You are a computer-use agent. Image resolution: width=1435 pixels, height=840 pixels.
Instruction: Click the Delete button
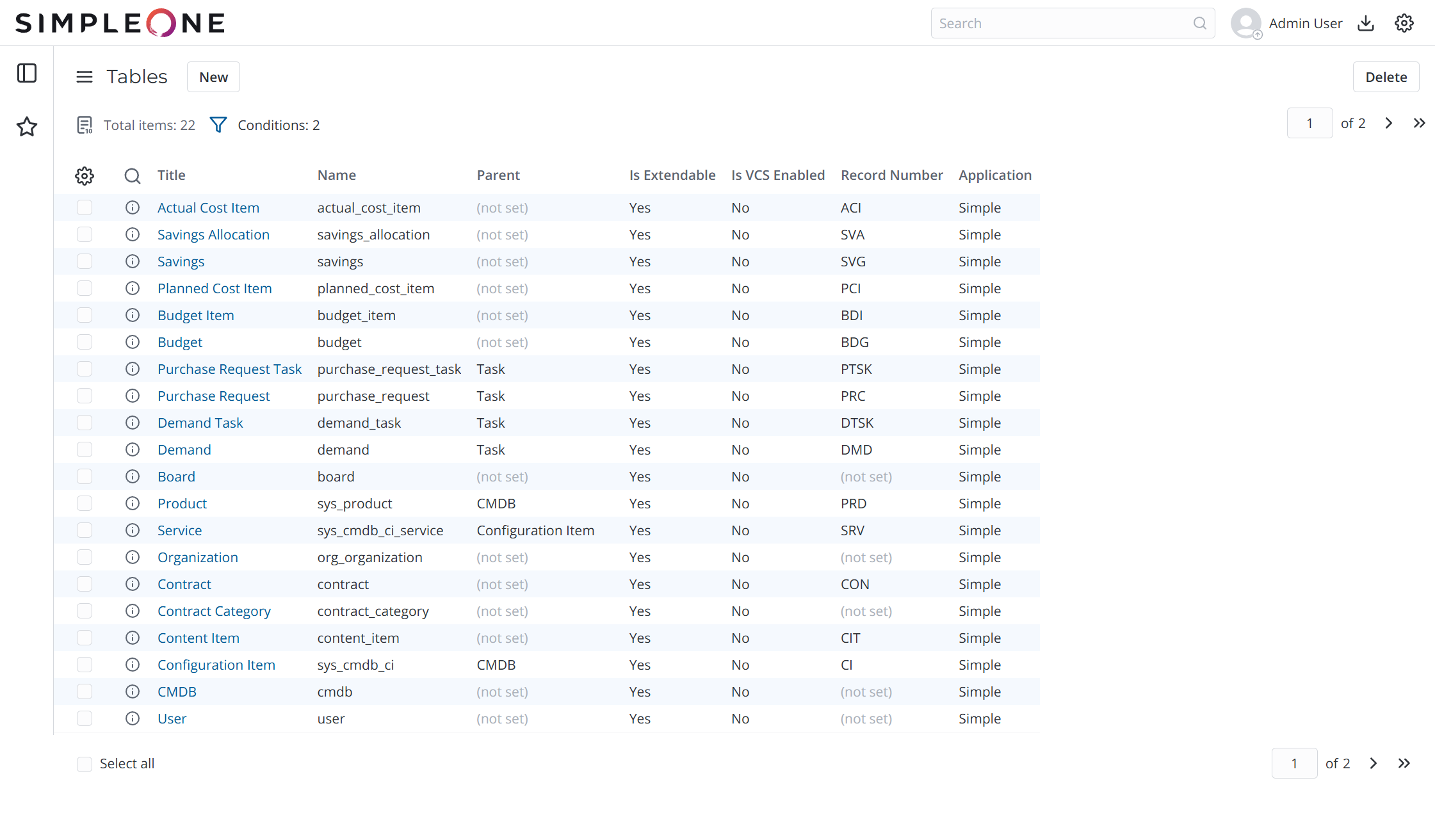[x=1386, y=76]
